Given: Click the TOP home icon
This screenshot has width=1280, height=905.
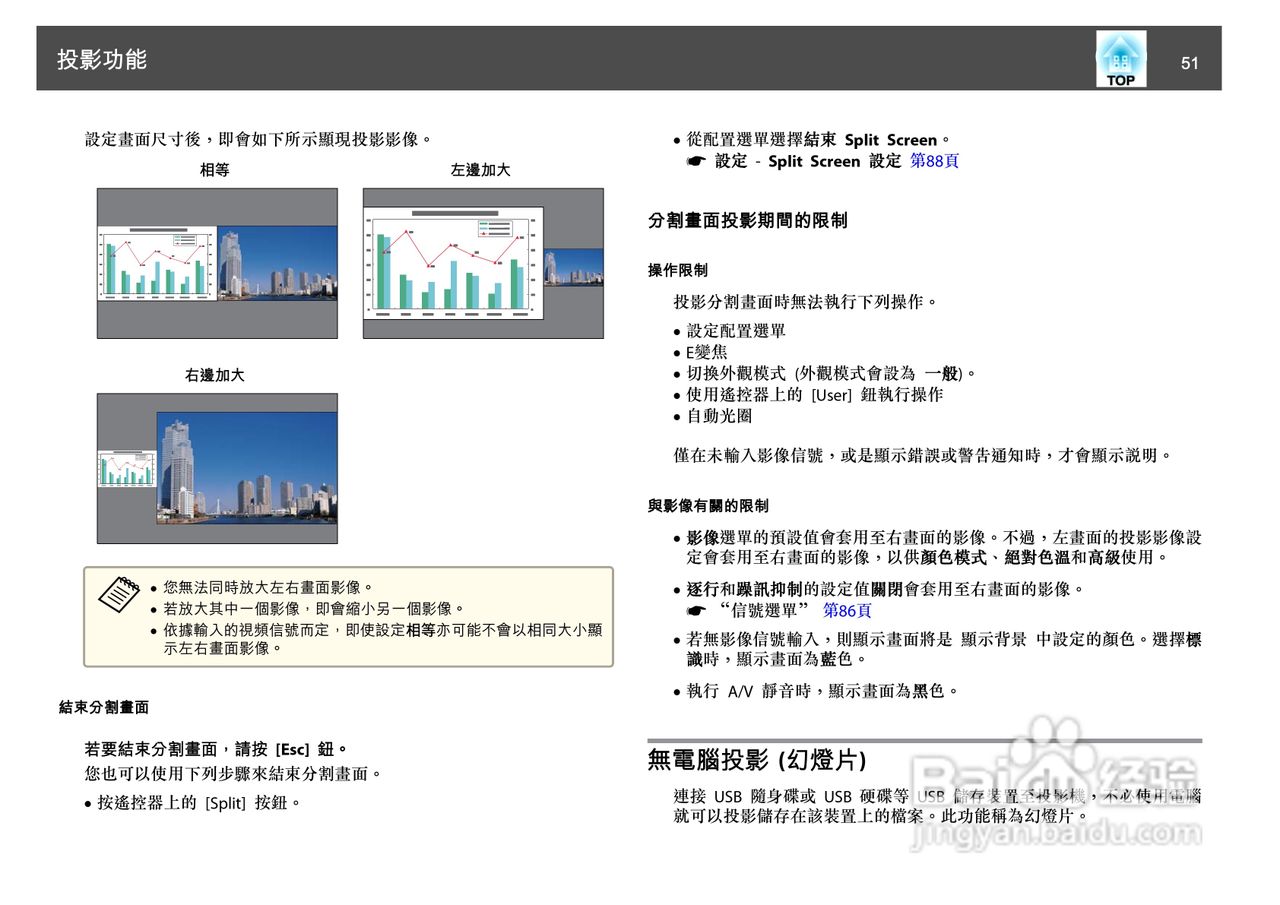Looking at the screenshot, I should 1121,59.
